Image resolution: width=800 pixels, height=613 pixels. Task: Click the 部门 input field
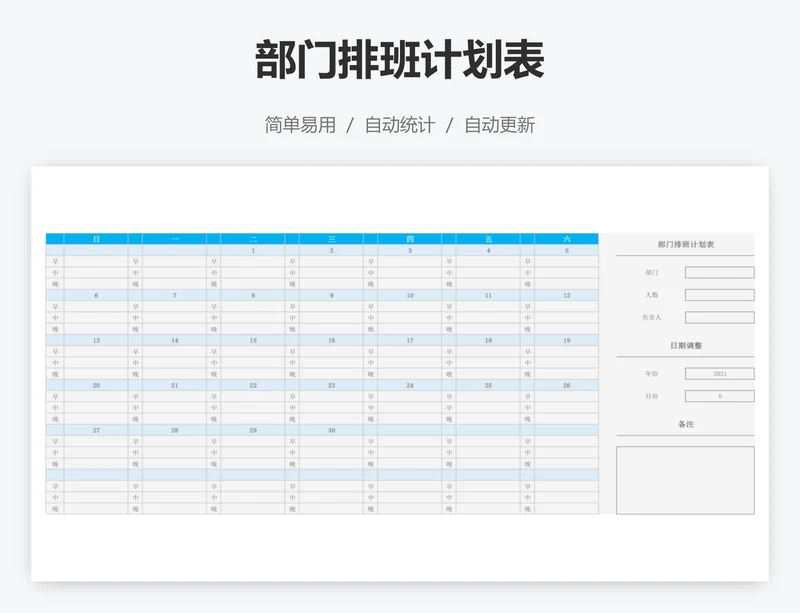pos(719,273)
